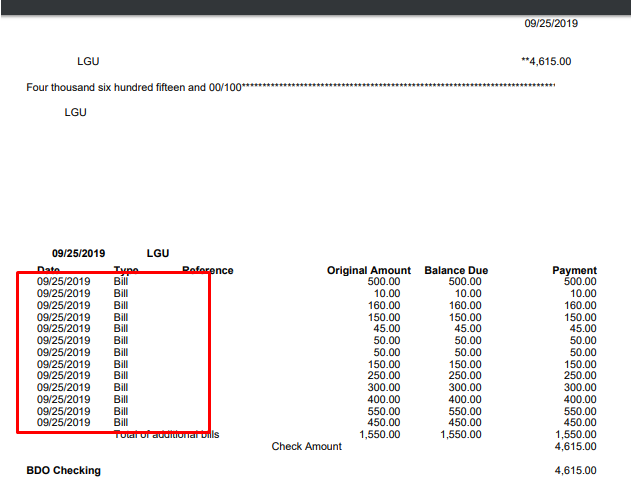Click 300.00 in the Balance Due column
The width and height of the screenshot is (632, 501).
point(465,387)
